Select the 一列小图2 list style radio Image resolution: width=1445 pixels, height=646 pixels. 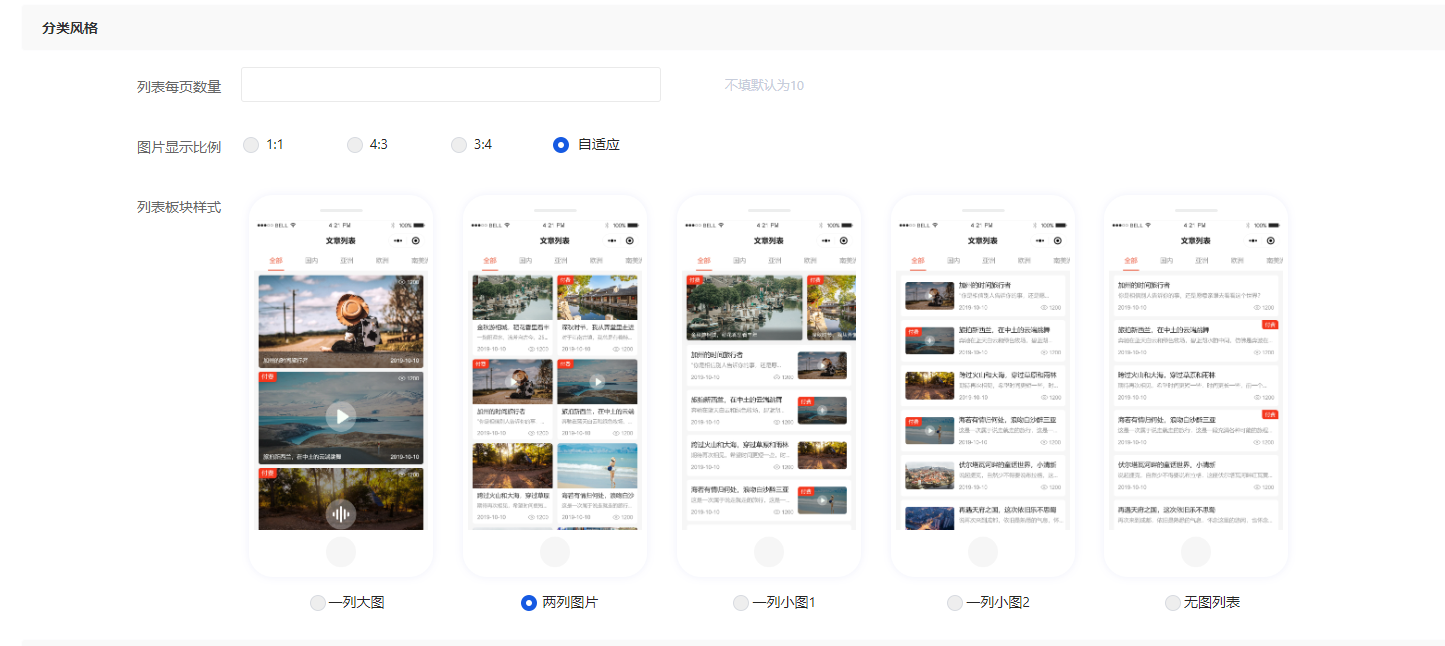[955, 603]
